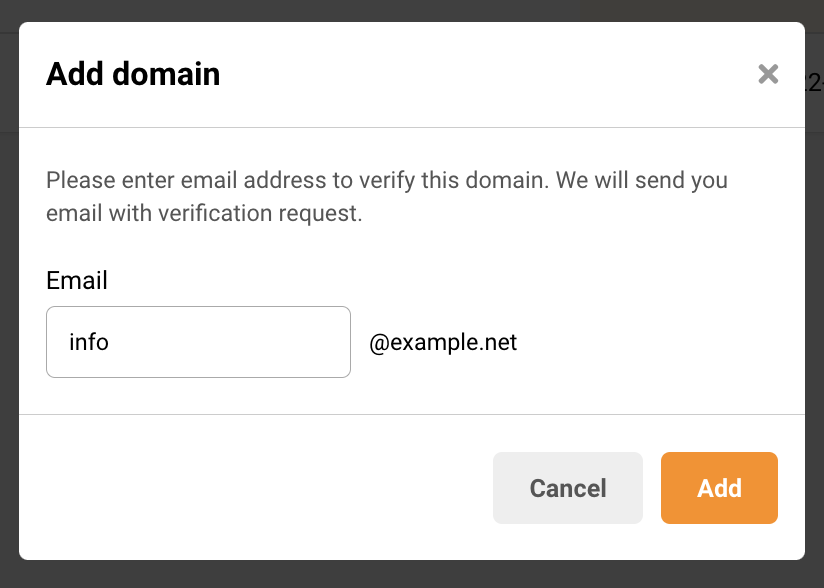The image size is (824, 588).
Task: Click the gray X icon
Action: pyautogui.click(x=767, y=74)
